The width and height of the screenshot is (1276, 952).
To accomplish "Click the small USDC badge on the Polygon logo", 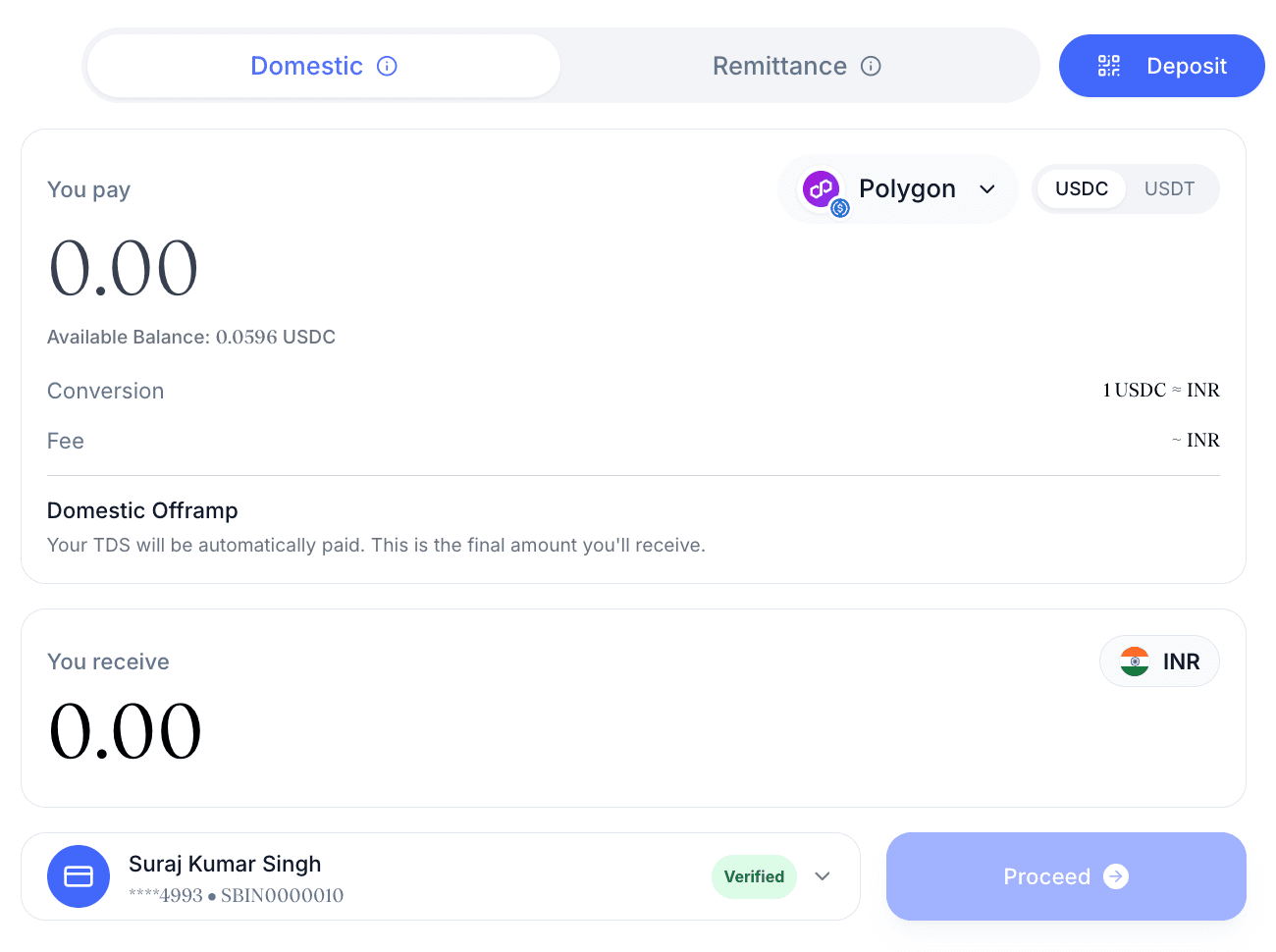I will (840, 208).
